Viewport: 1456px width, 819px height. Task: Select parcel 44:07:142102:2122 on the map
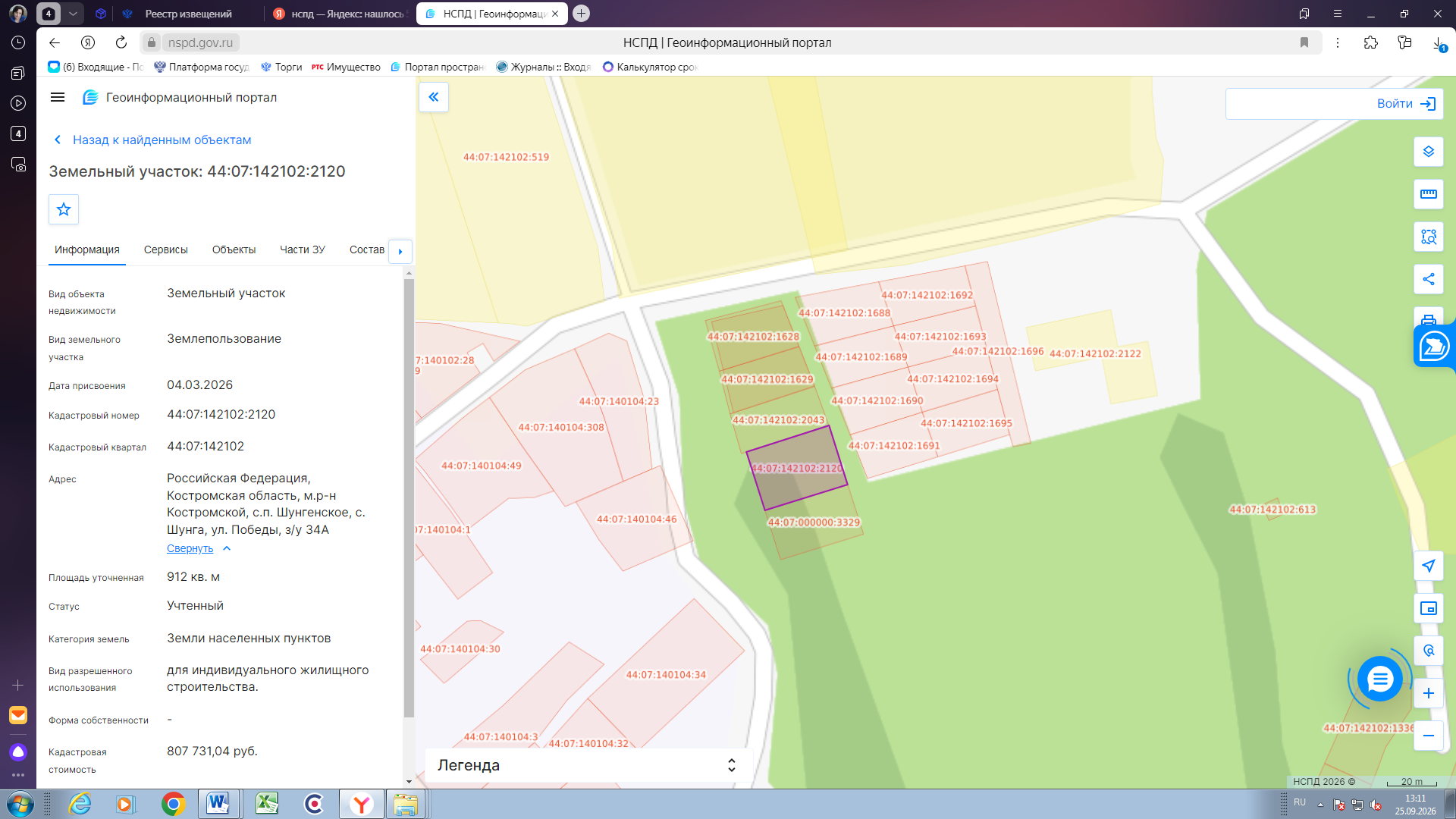(1095, 353)
